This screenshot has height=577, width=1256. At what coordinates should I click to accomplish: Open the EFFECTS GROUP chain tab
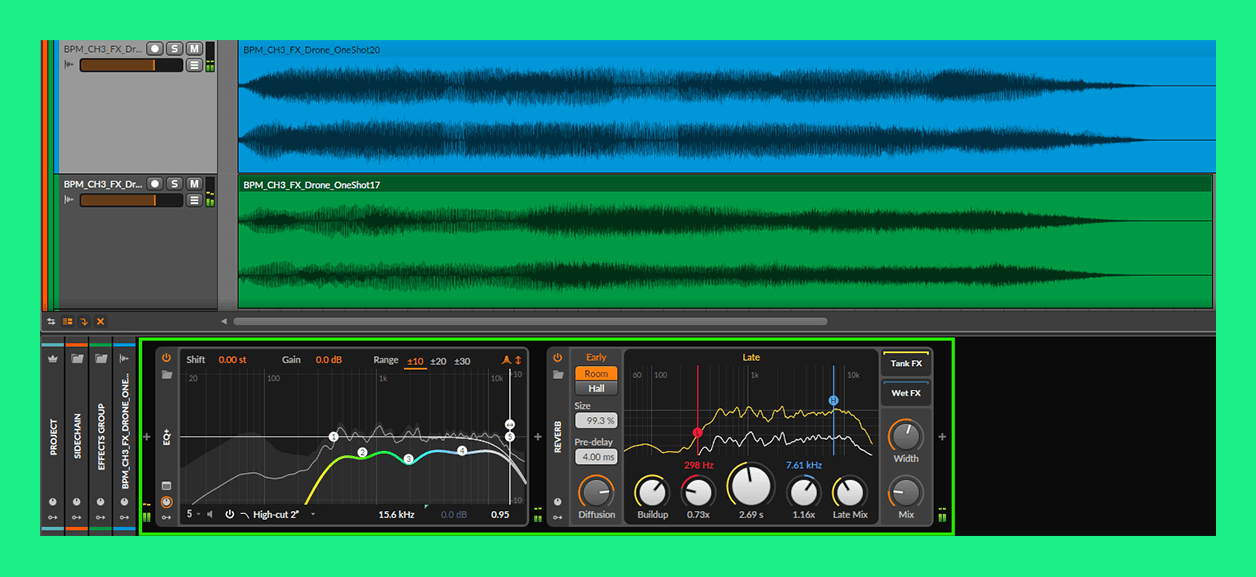pyautogui.click(x=101, y=430)
